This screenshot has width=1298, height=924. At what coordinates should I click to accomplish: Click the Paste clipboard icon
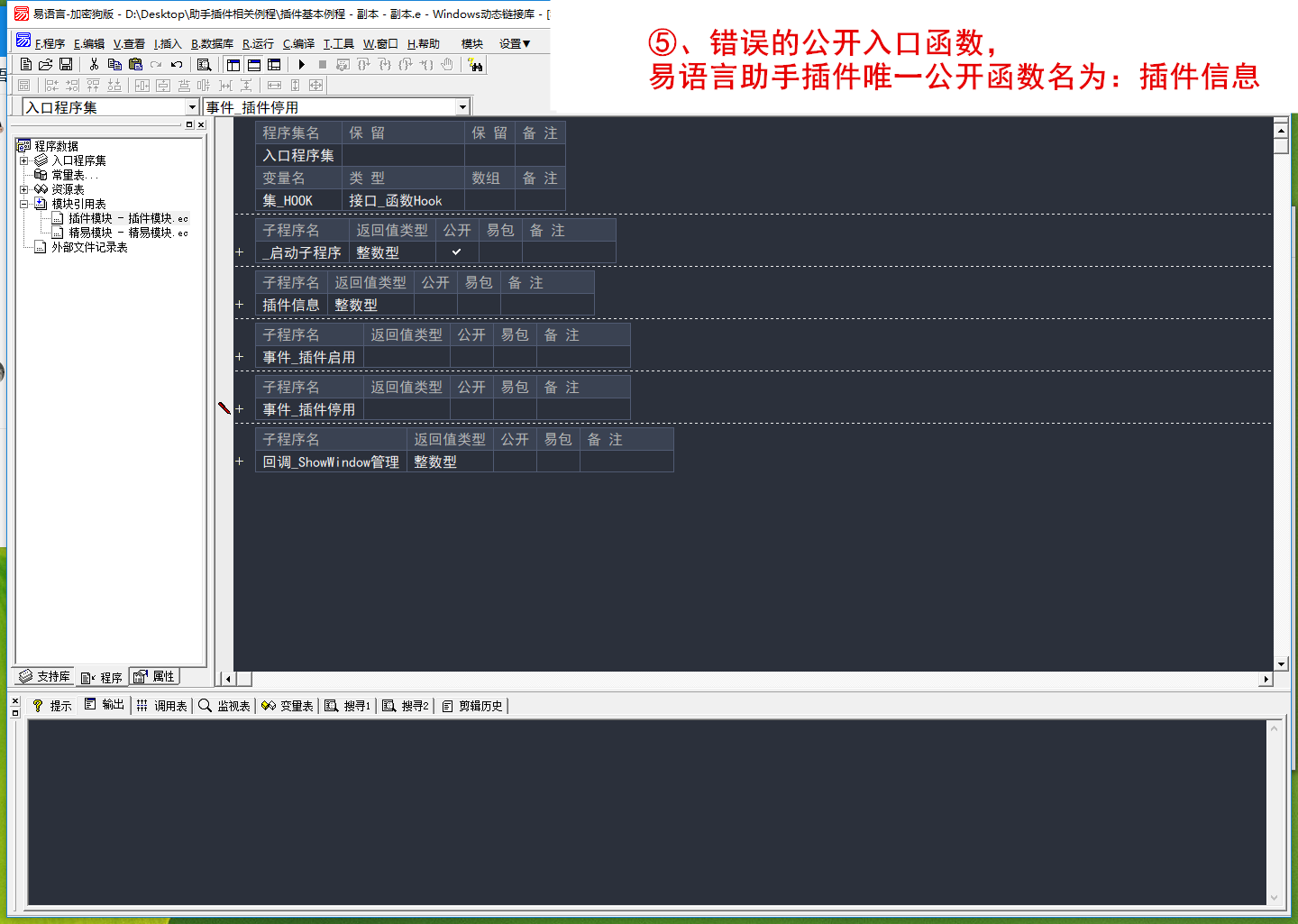[135, 65]
